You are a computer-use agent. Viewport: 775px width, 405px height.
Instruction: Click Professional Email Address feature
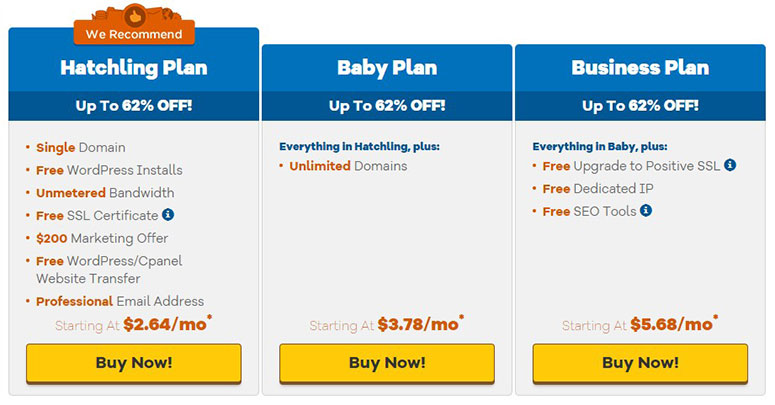click(x=120, y=301)
